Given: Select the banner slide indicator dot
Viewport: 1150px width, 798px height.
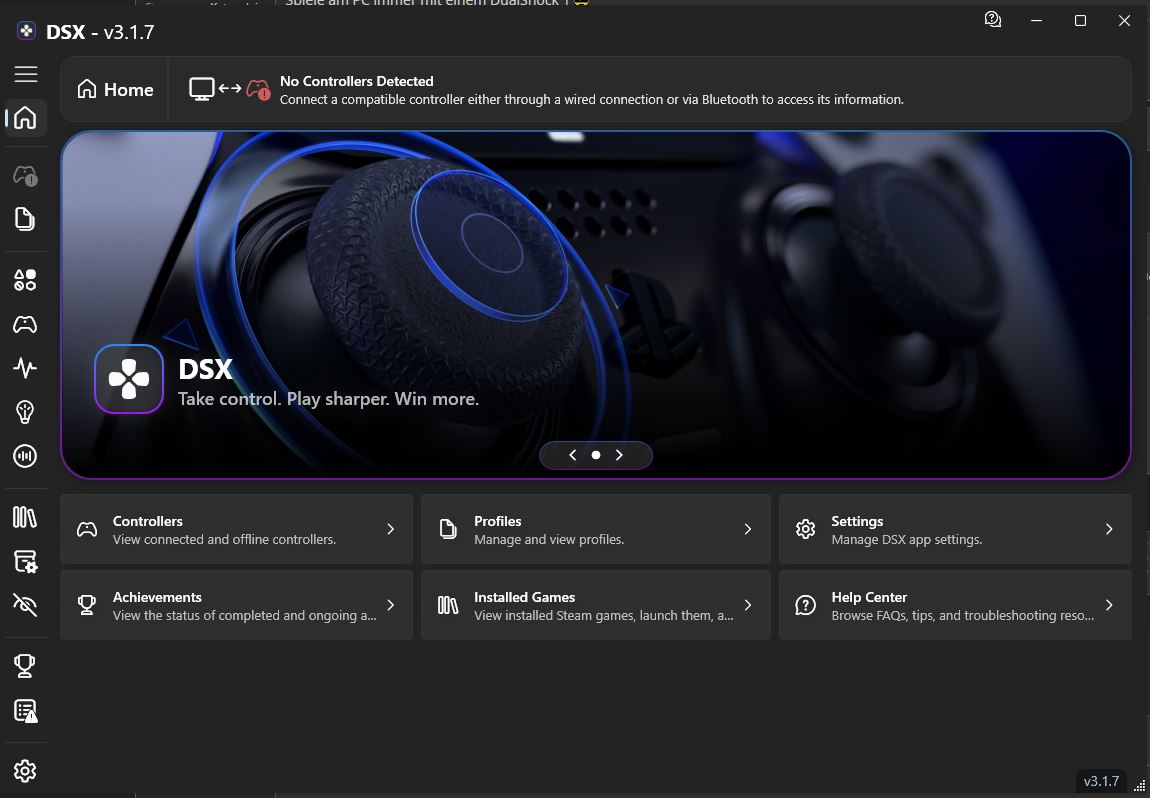Looking at the screenshot, I should coord(596,455).
